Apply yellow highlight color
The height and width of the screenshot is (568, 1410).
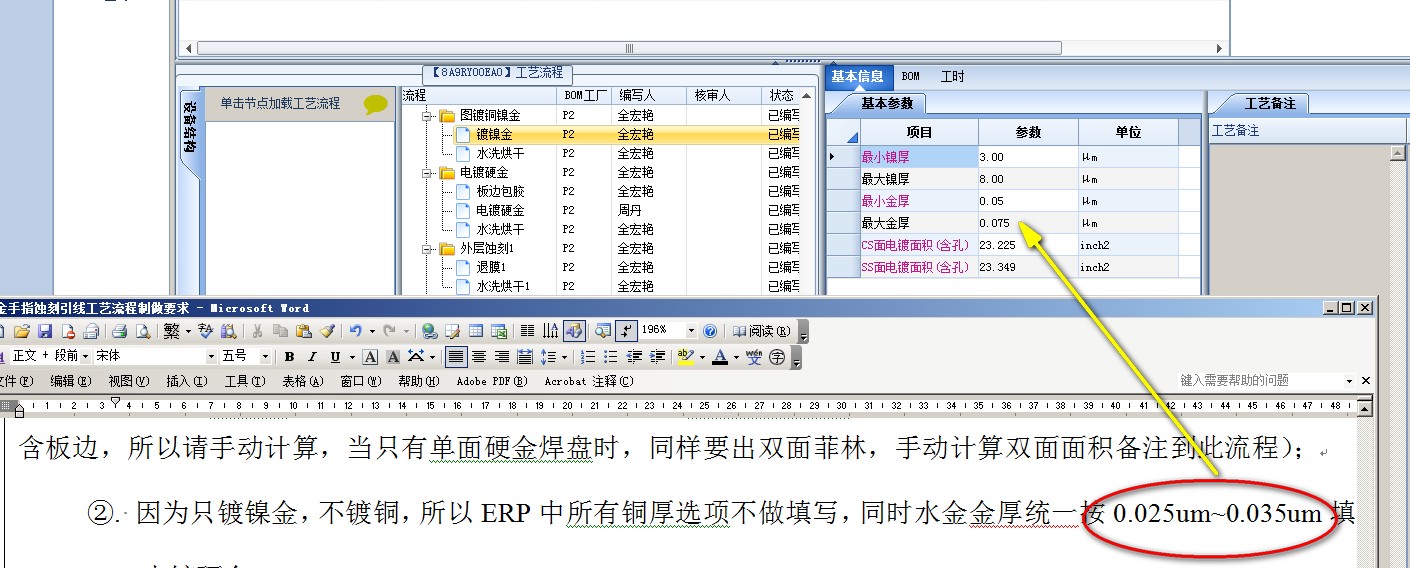click(686, 357)
